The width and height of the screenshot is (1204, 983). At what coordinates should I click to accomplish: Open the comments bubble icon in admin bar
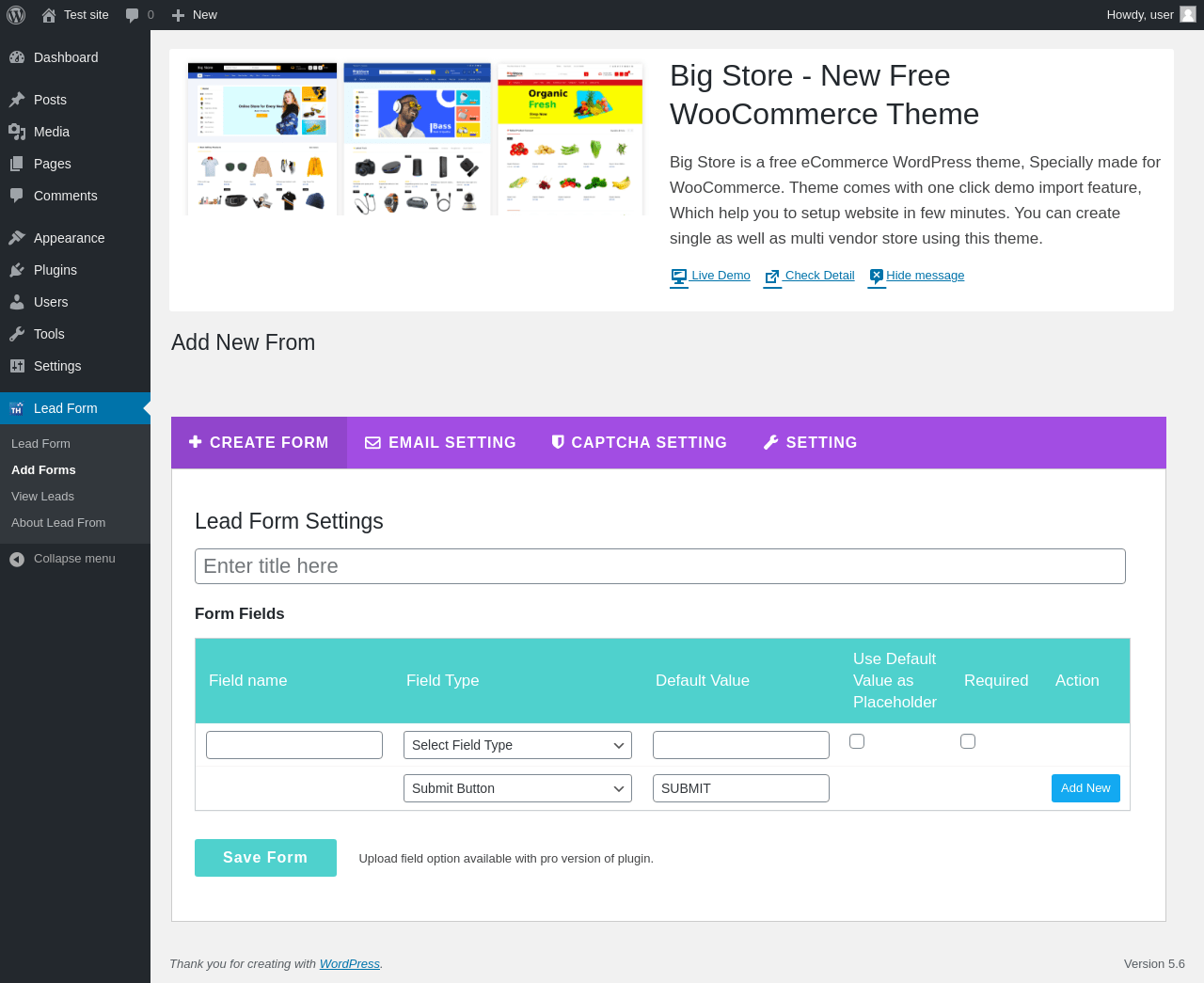point(133,15)
